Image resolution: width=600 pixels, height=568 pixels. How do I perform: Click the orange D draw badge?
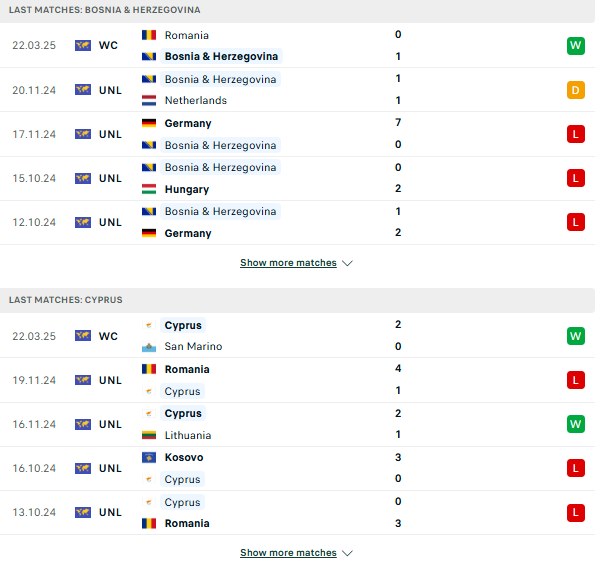pyautogui.click(x=576, y=90)
